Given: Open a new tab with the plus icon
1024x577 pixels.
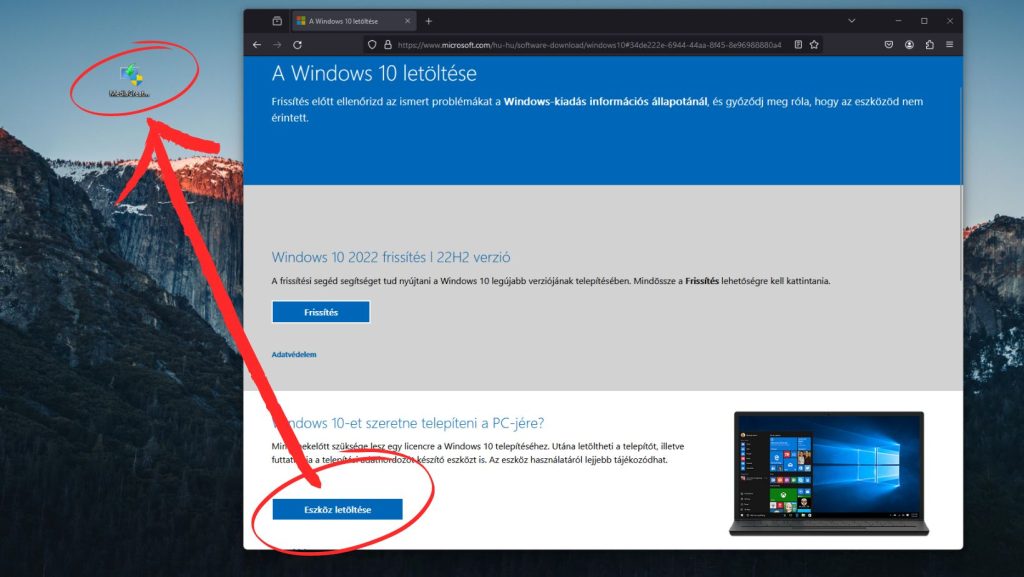Looking at the screenshot, I should pos(427,19).
